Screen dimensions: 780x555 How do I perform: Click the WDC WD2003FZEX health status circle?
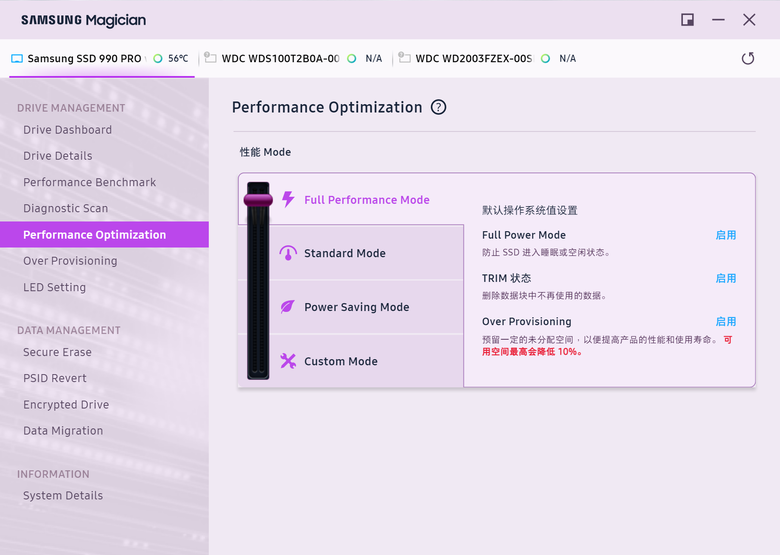545,59
